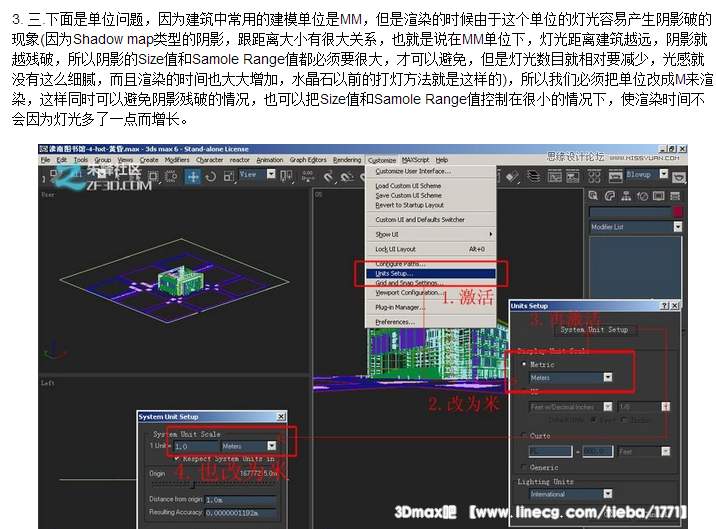The width and height of the screenshot is (716, 529).
Task: Click the 3D snap toggle icon
Action: [x=328, y=177]
